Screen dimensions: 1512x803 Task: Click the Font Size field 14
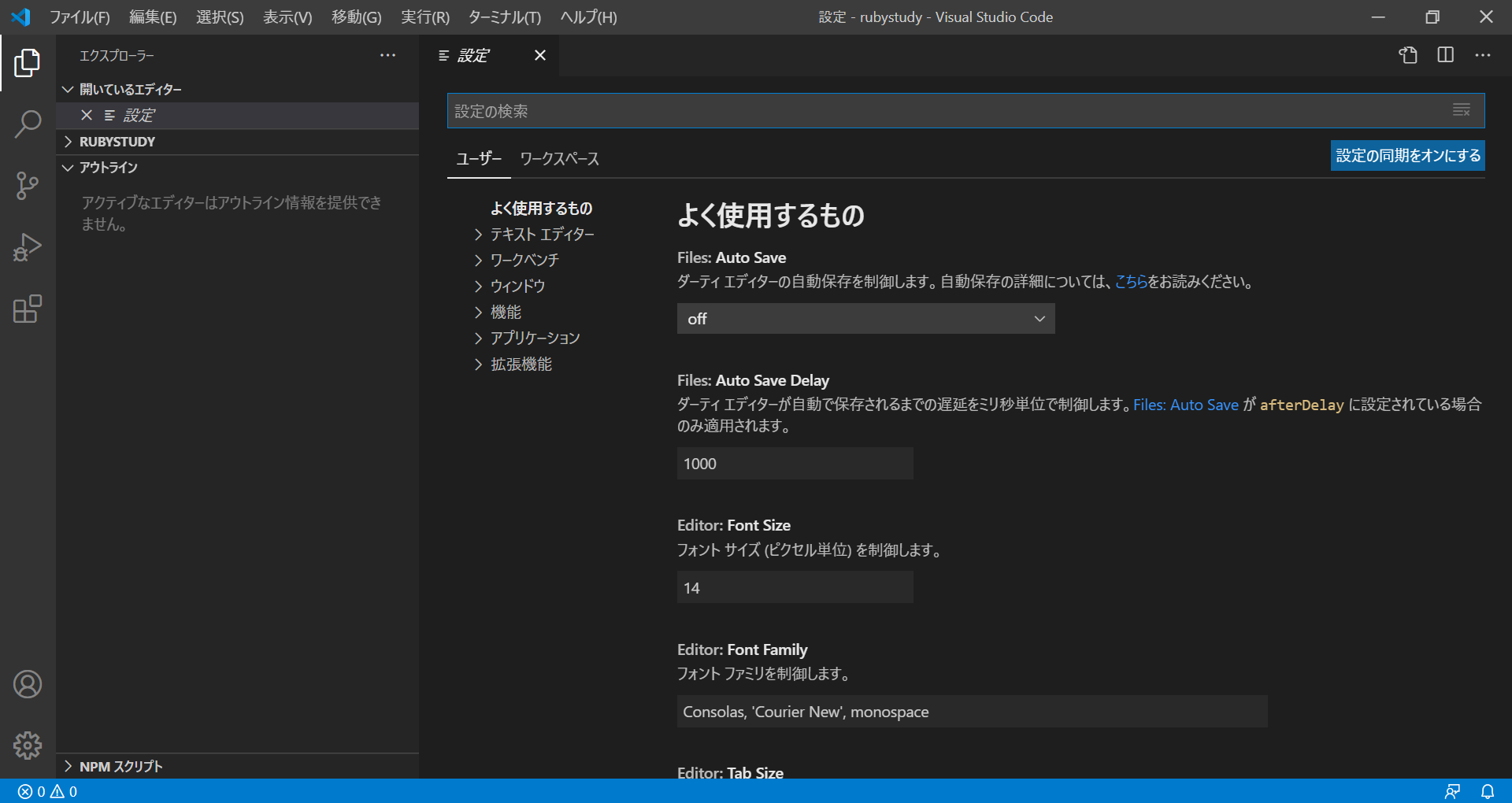[795, 587]
